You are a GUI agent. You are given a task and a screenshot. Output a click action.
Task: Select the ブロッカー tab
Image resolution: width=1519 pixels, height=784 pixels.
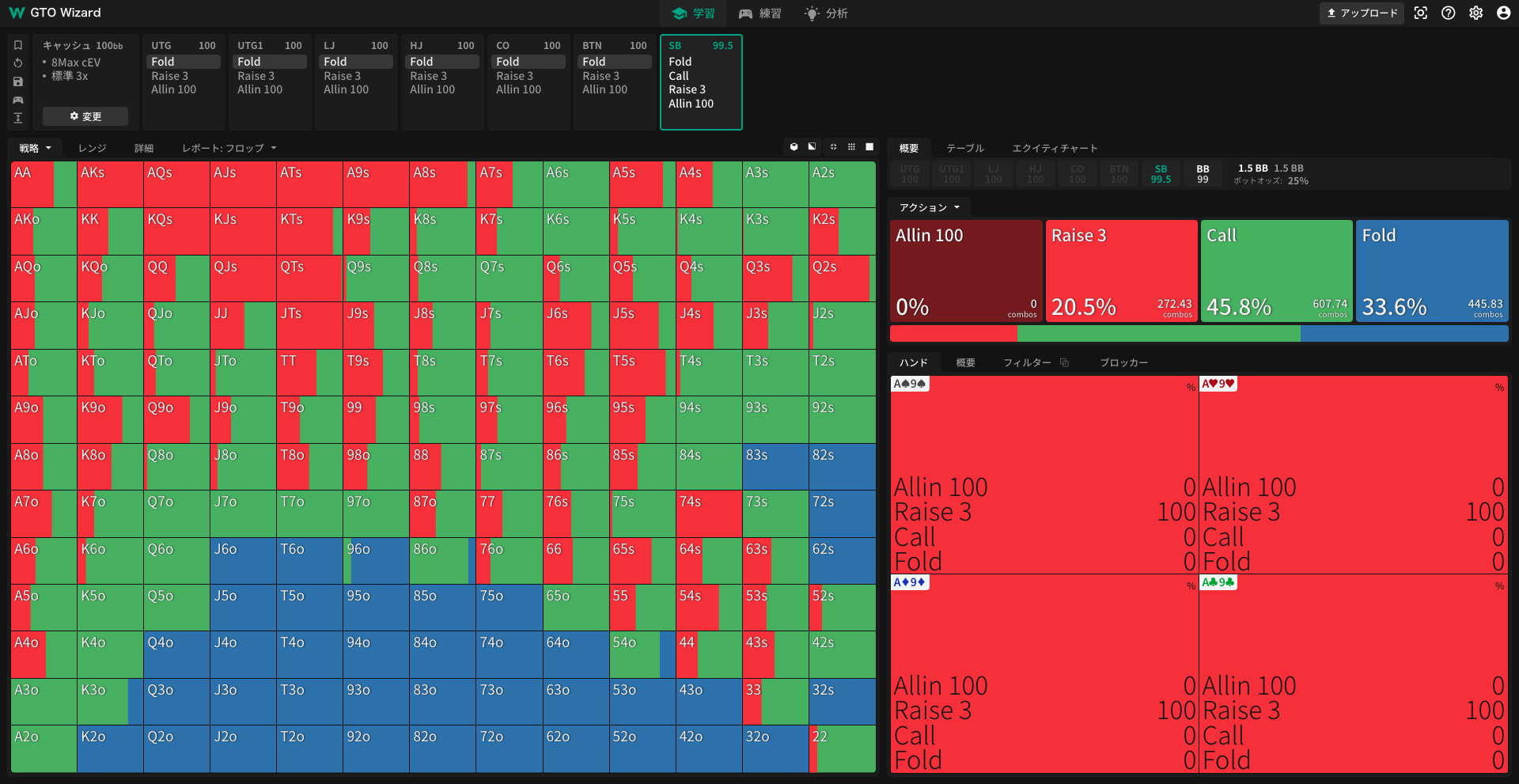[1123, 362]
